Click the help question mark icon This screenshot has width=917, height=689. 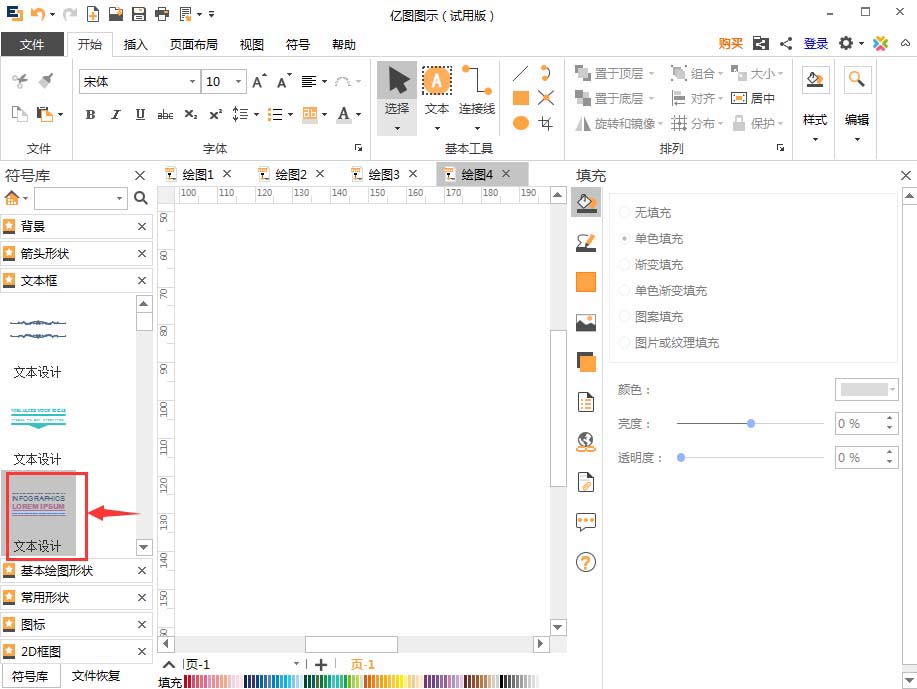[x=585, y=562]
